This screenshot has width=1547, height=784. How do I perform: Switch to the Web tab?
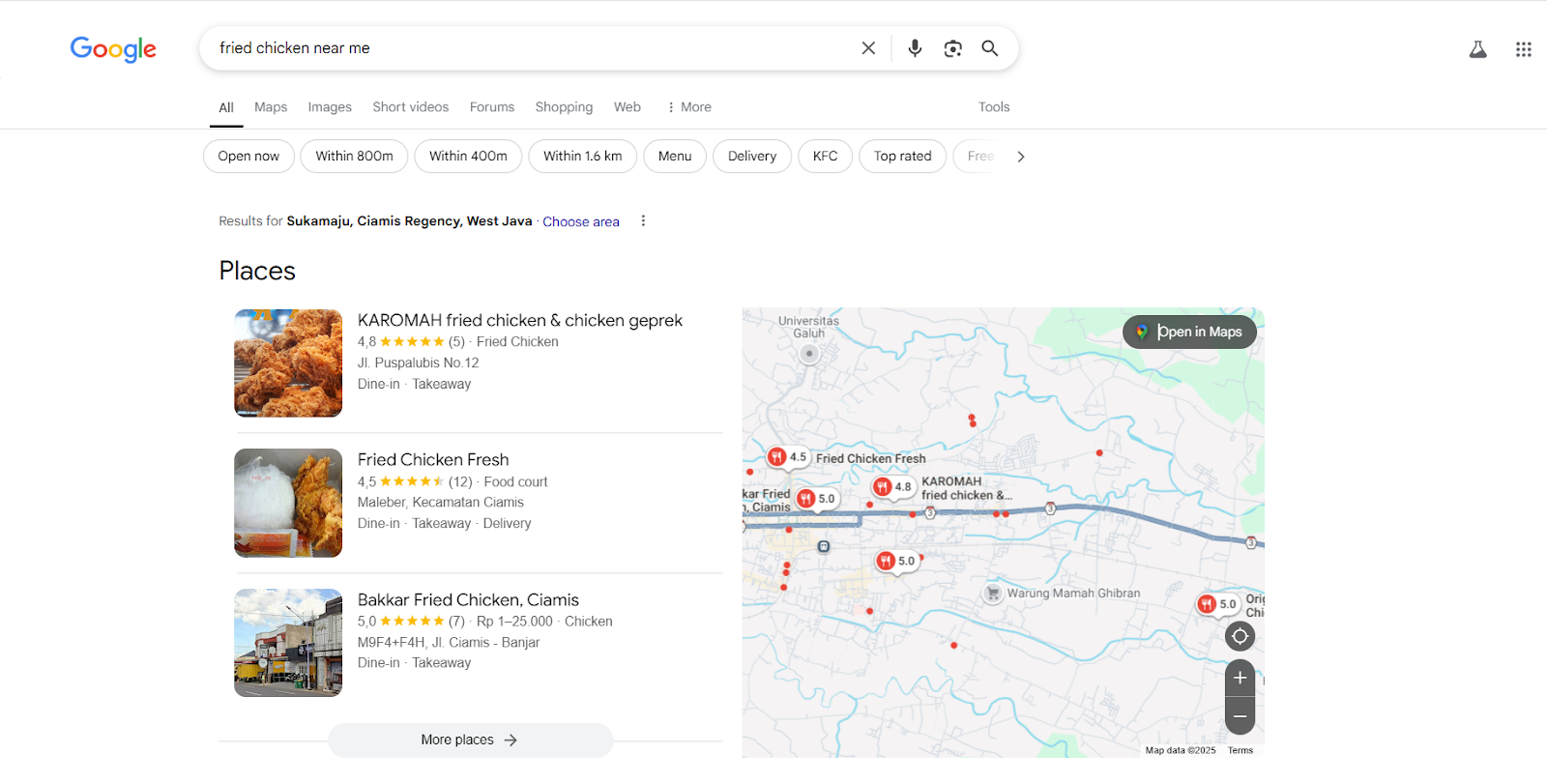[628, 107]
